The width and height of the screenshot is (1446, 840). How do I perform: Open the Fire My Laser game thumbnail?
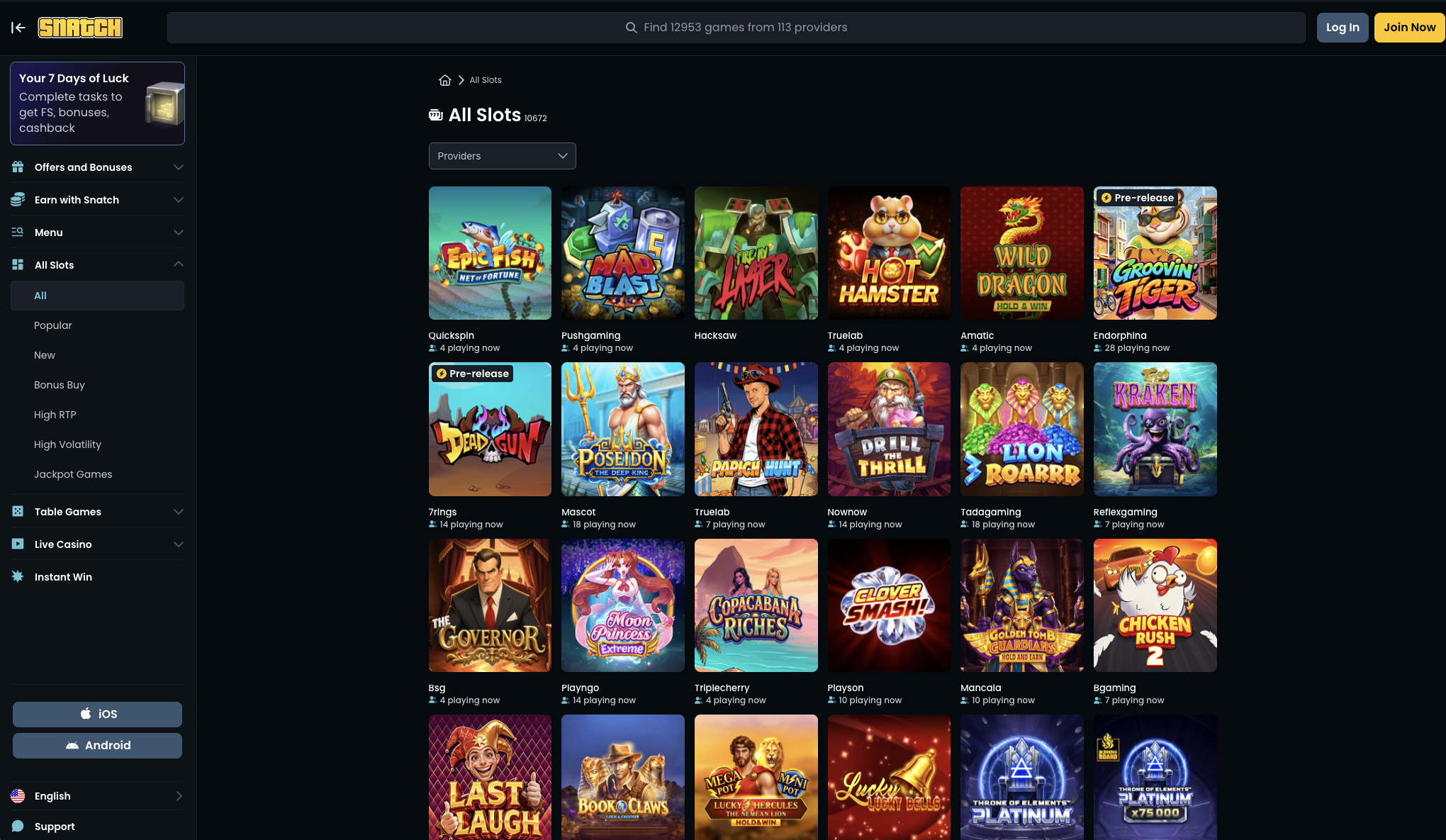(x=756, y=253)
